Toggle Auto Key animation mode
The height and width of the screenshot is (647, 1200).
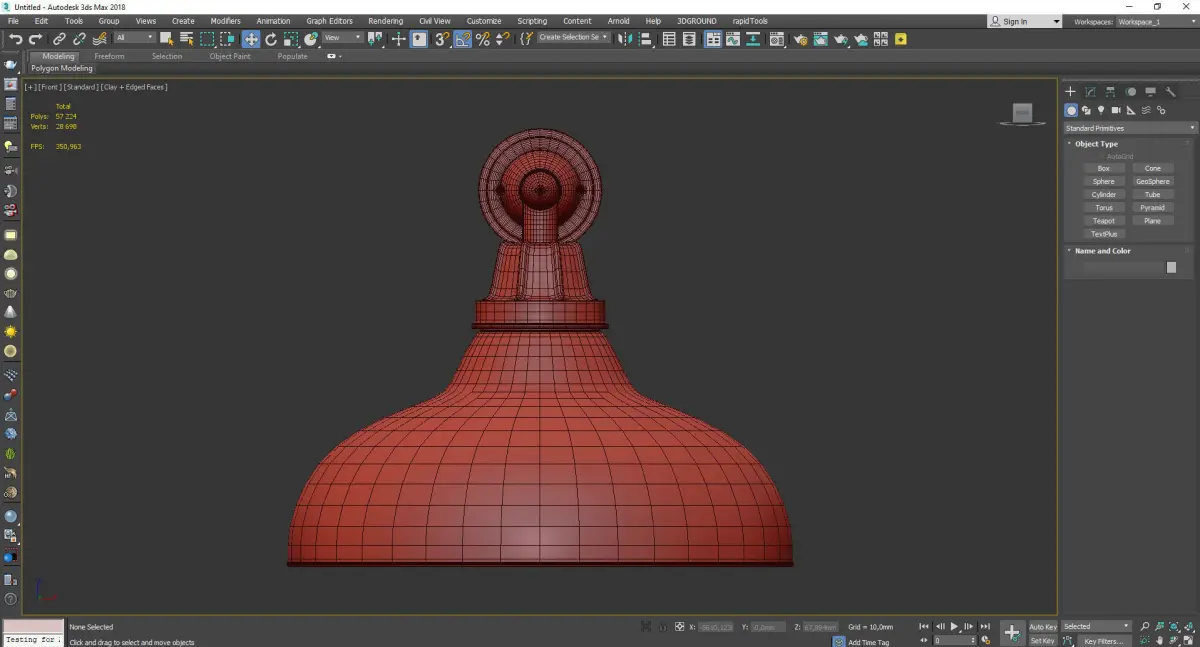point(1042,627)
